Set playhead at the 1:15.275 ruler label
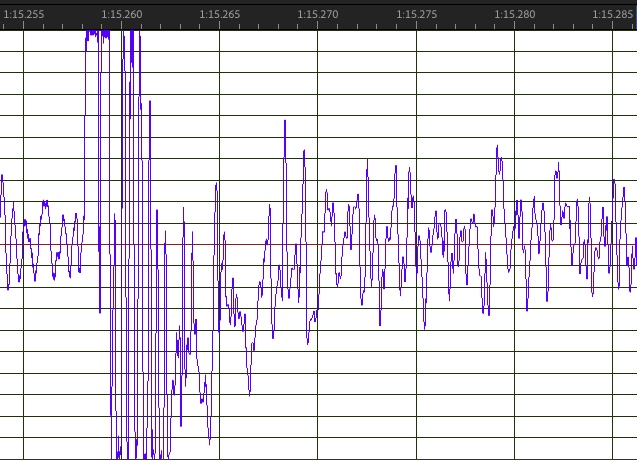Image resolution: width=637 pixels, height=460 pixels. (416, 14)
